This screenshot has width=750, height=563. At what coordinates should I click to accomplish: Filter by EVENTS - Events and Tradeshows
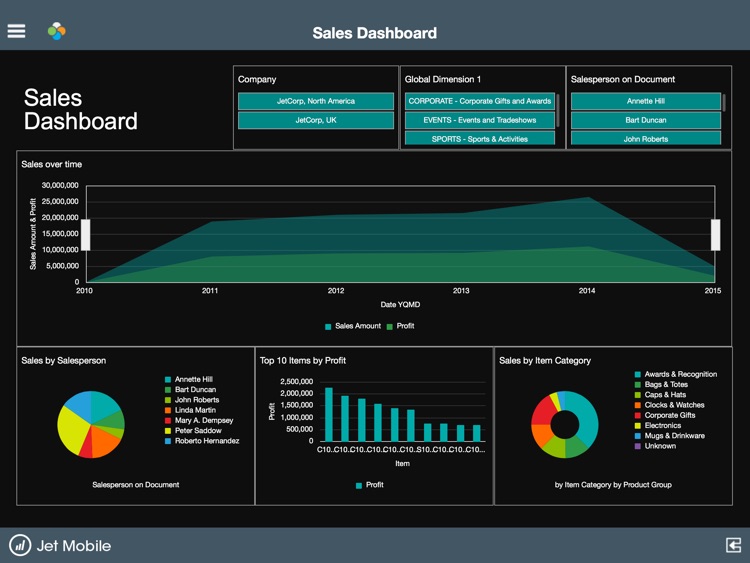480,120
